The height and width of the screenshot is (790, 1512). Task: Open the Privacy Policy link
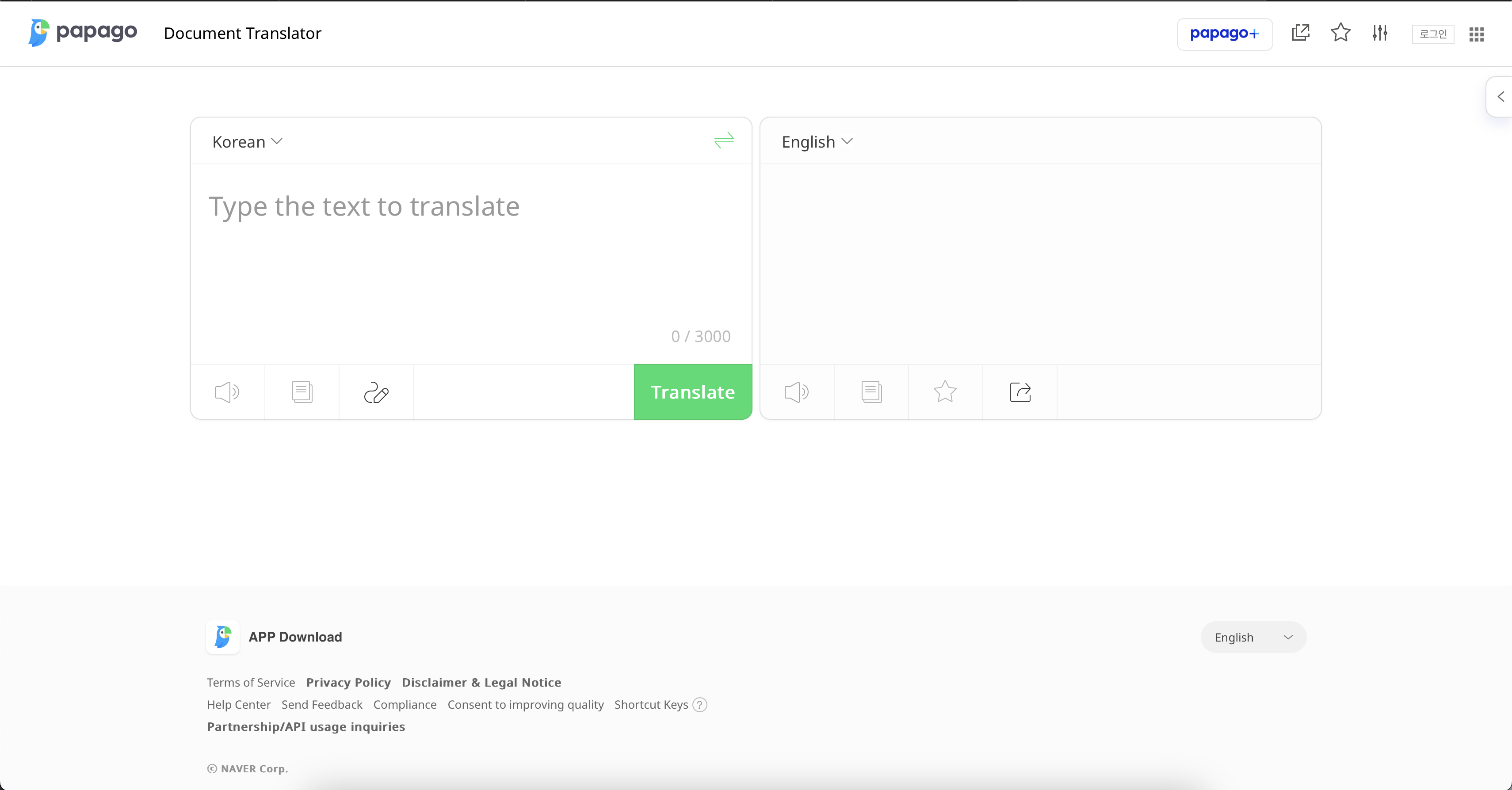click(348, 682)
